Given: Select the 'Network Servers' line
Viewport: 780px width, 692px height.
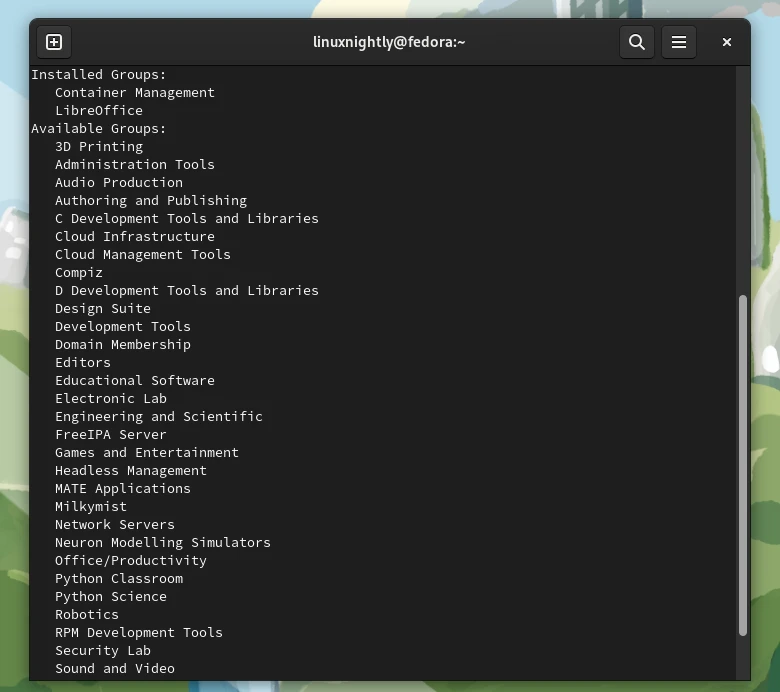Looking at the screenshot, I should (115, 524).
